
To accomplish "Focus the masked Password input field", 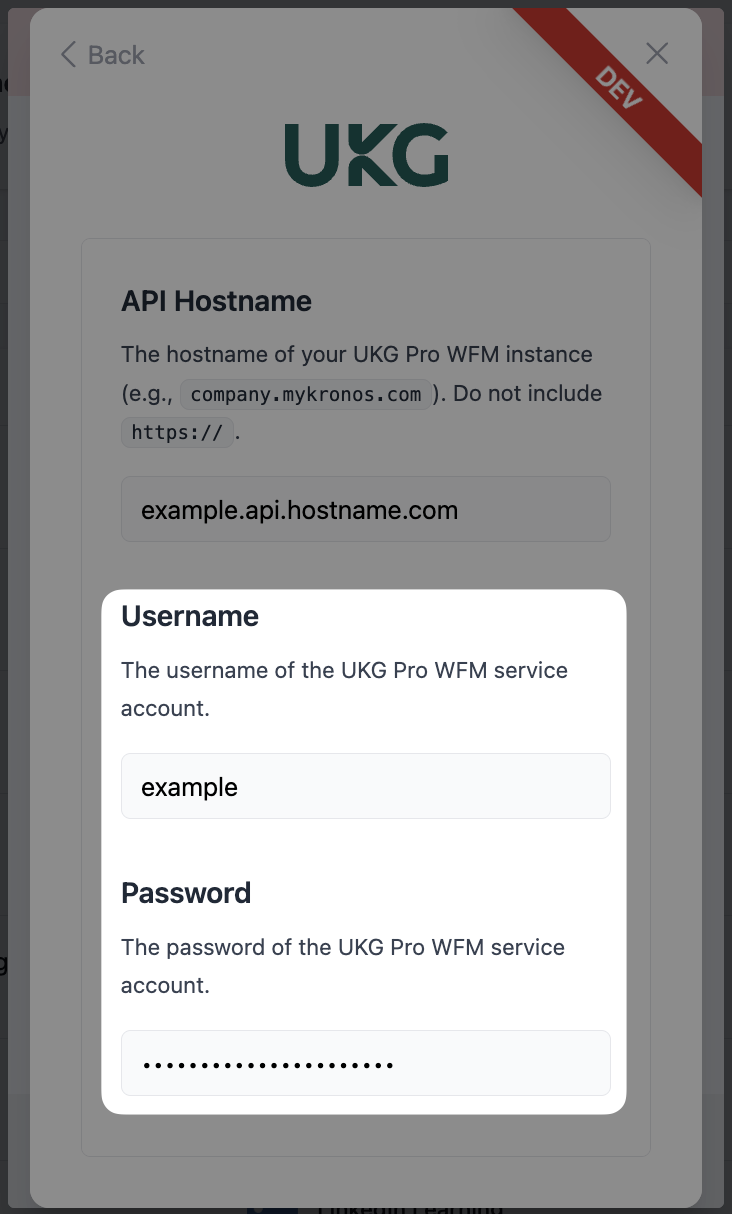I will pyautogui.click(x=365, y=1063).
